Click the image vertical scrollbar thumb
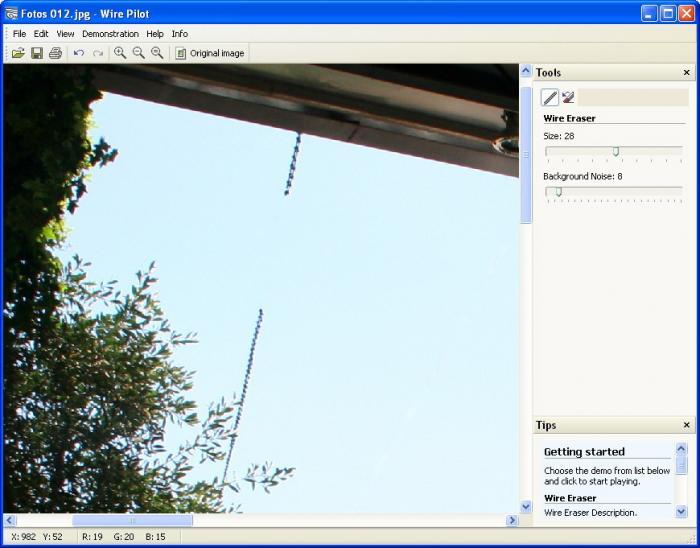This screenshot has width=700, height=548. pos(526,155)
